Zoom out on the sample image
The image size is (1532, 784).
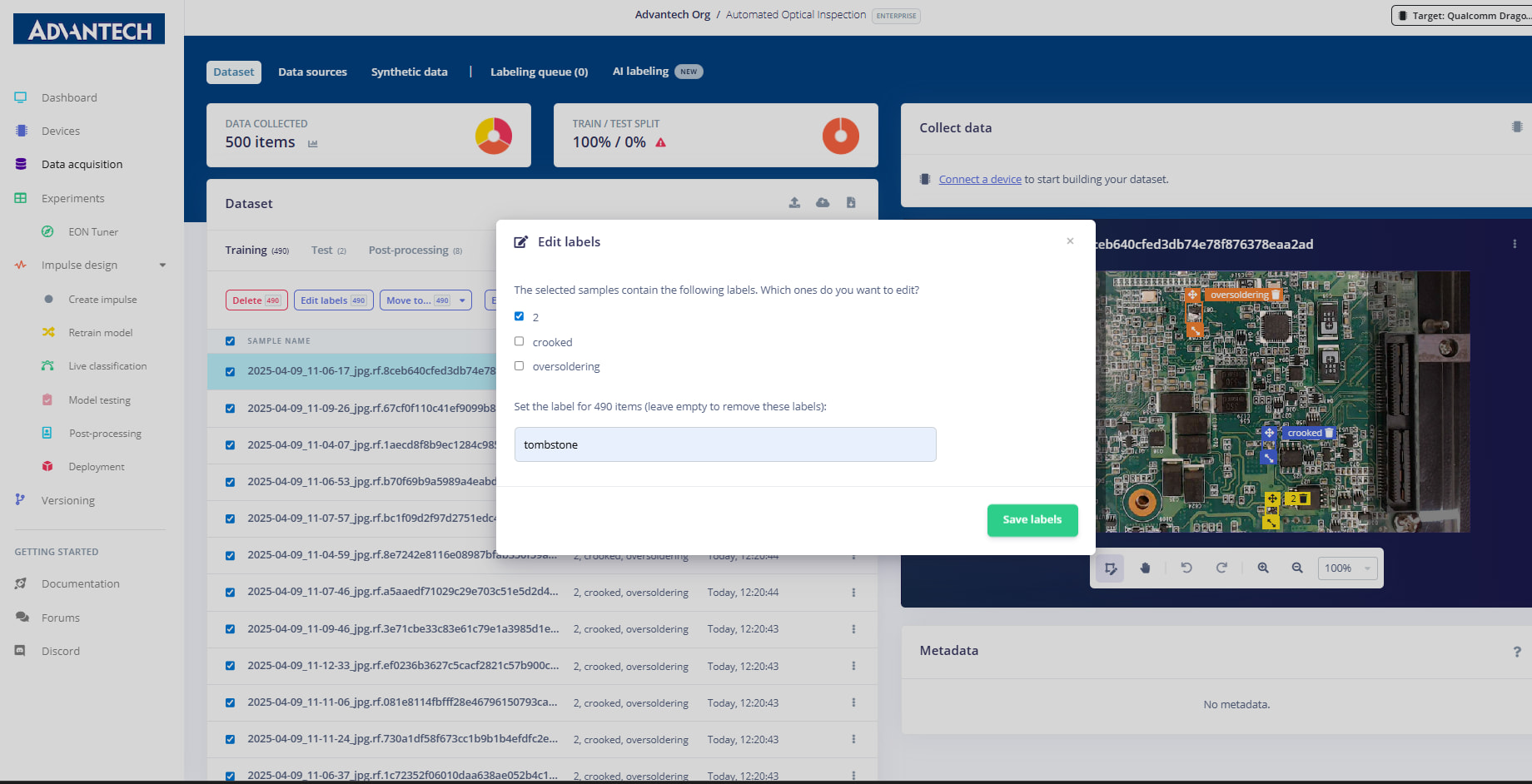point(1297,568)
